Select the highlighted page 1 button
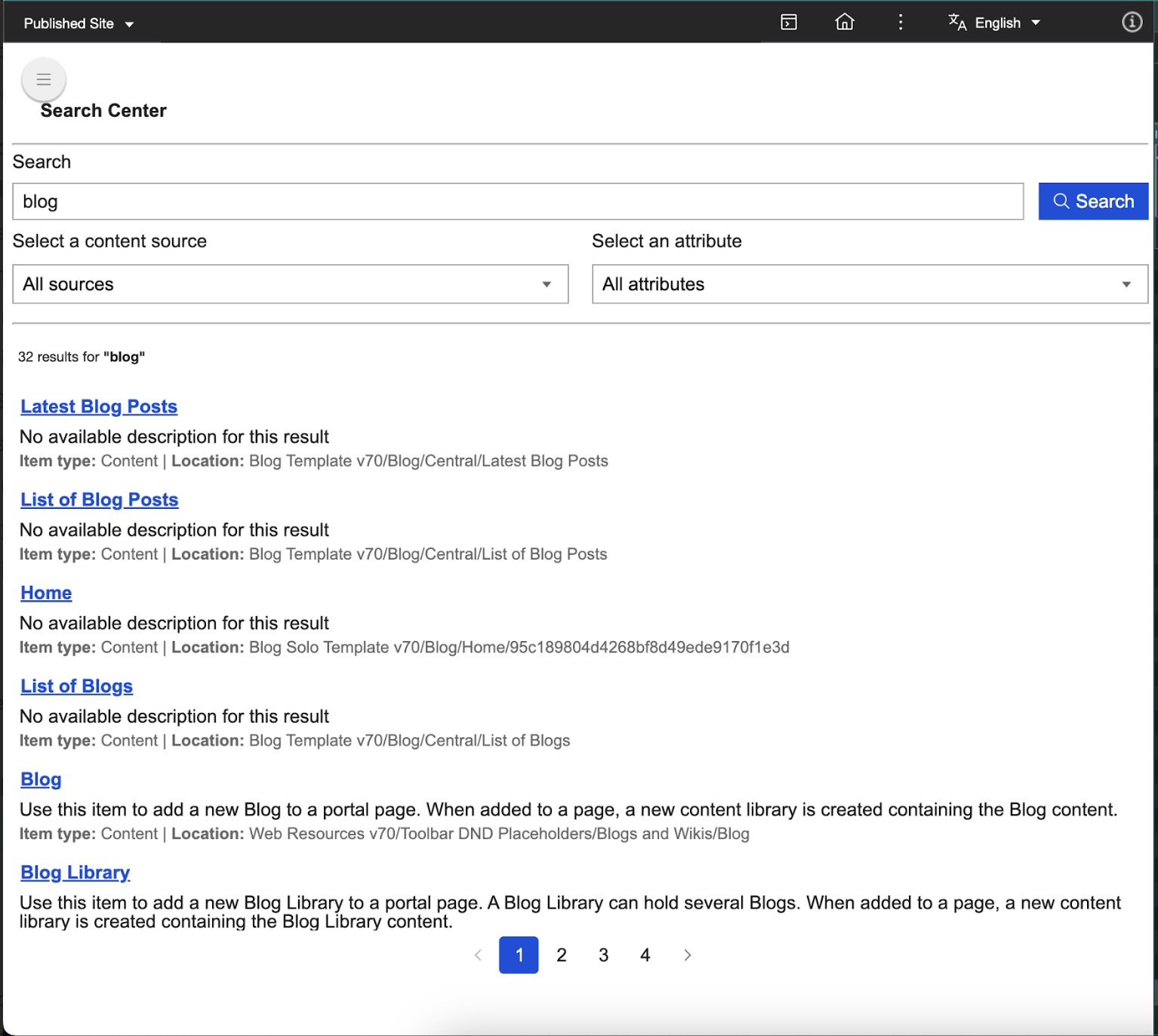The width and height of the screenshot is (1158, 1036). click(x=519, y=954)
